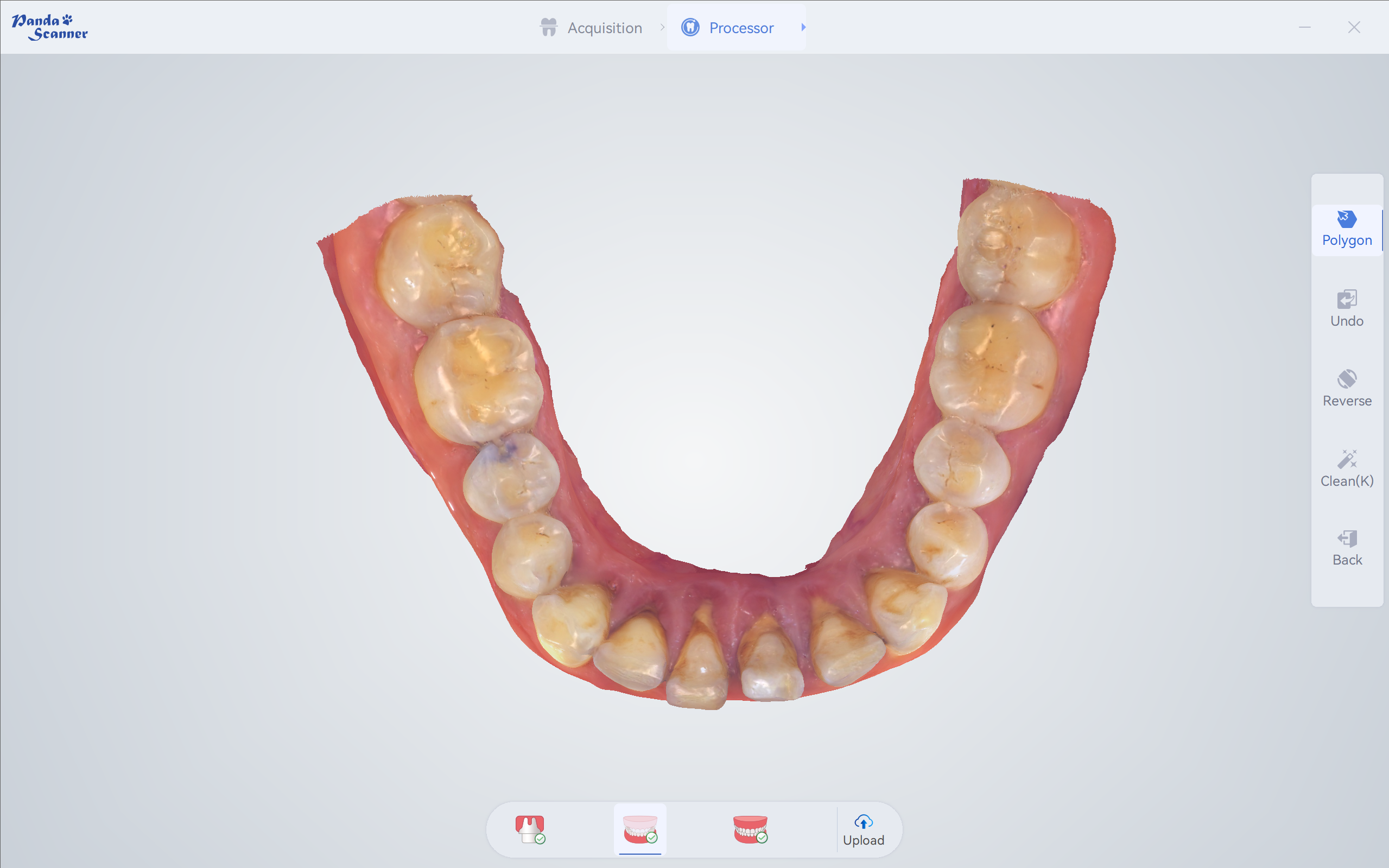1389x868 pixels.
Task: Click arrow right of Processor step
Action: 803,27
